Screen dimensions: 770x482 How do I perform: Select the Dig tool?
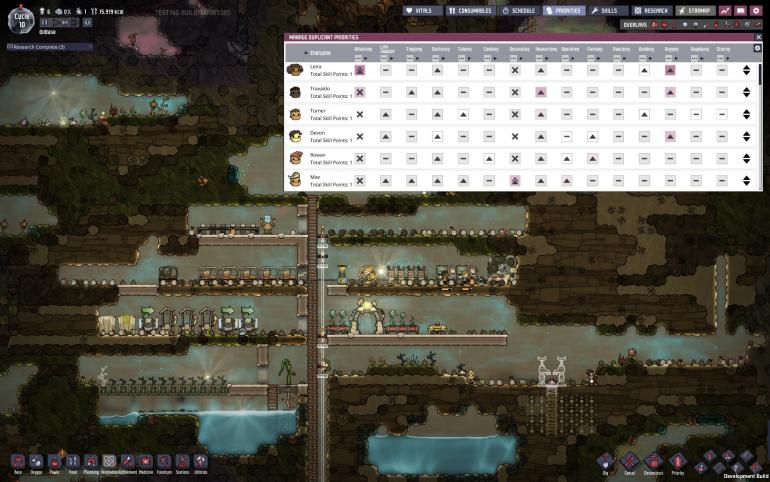605,462
